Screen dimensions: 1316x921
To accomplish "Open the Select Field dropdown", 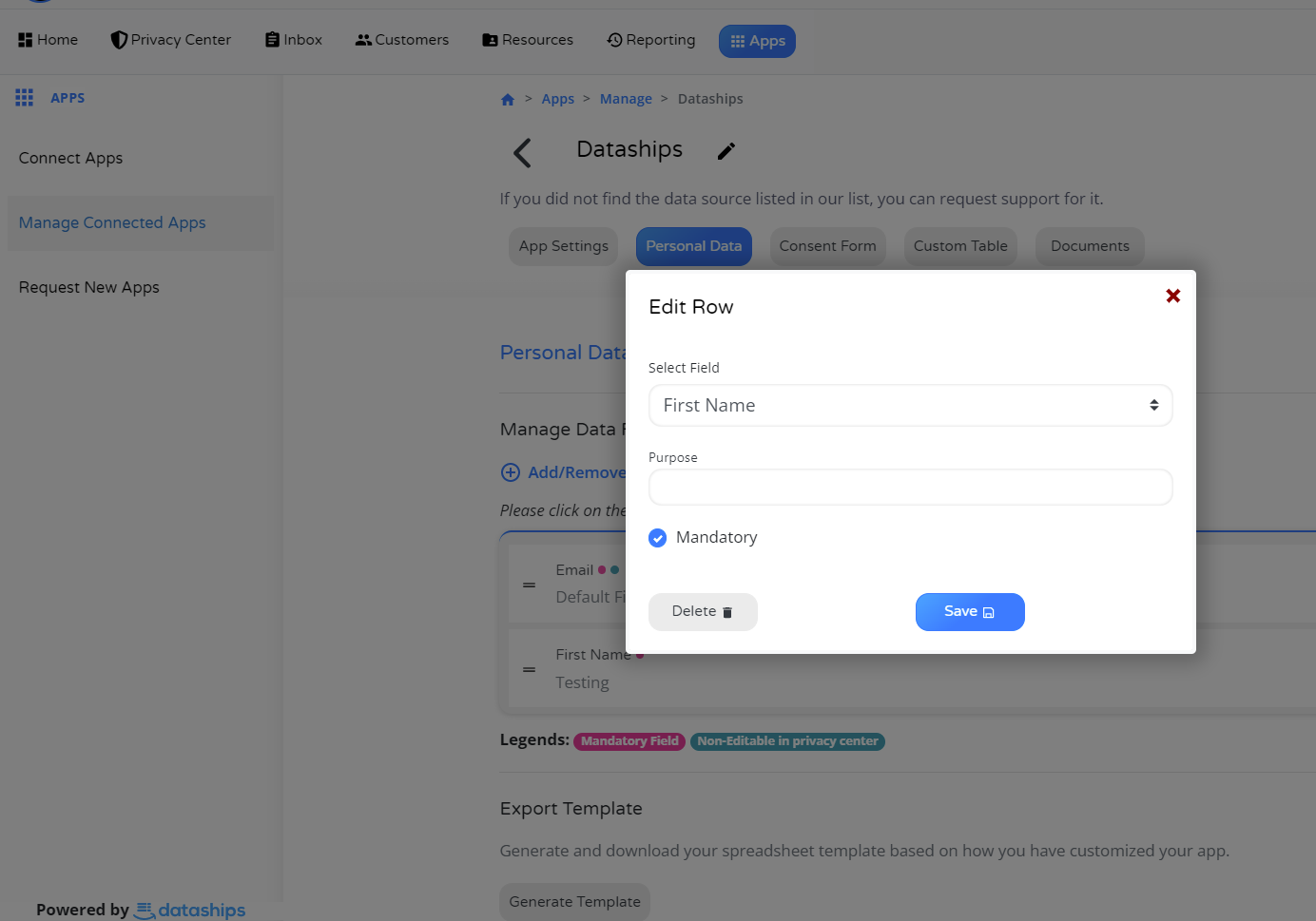I will [911, 406].
